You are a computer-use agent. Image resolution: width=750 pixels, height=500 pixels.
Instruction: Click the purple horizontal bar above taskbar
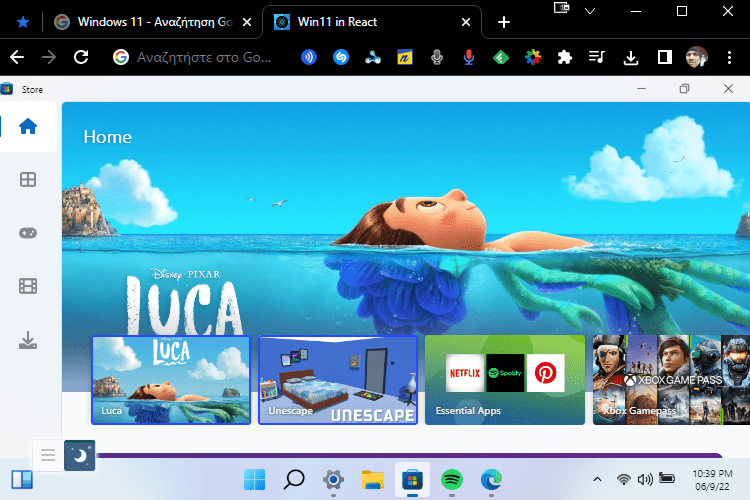pyautogui.click(x=409, y=455)
